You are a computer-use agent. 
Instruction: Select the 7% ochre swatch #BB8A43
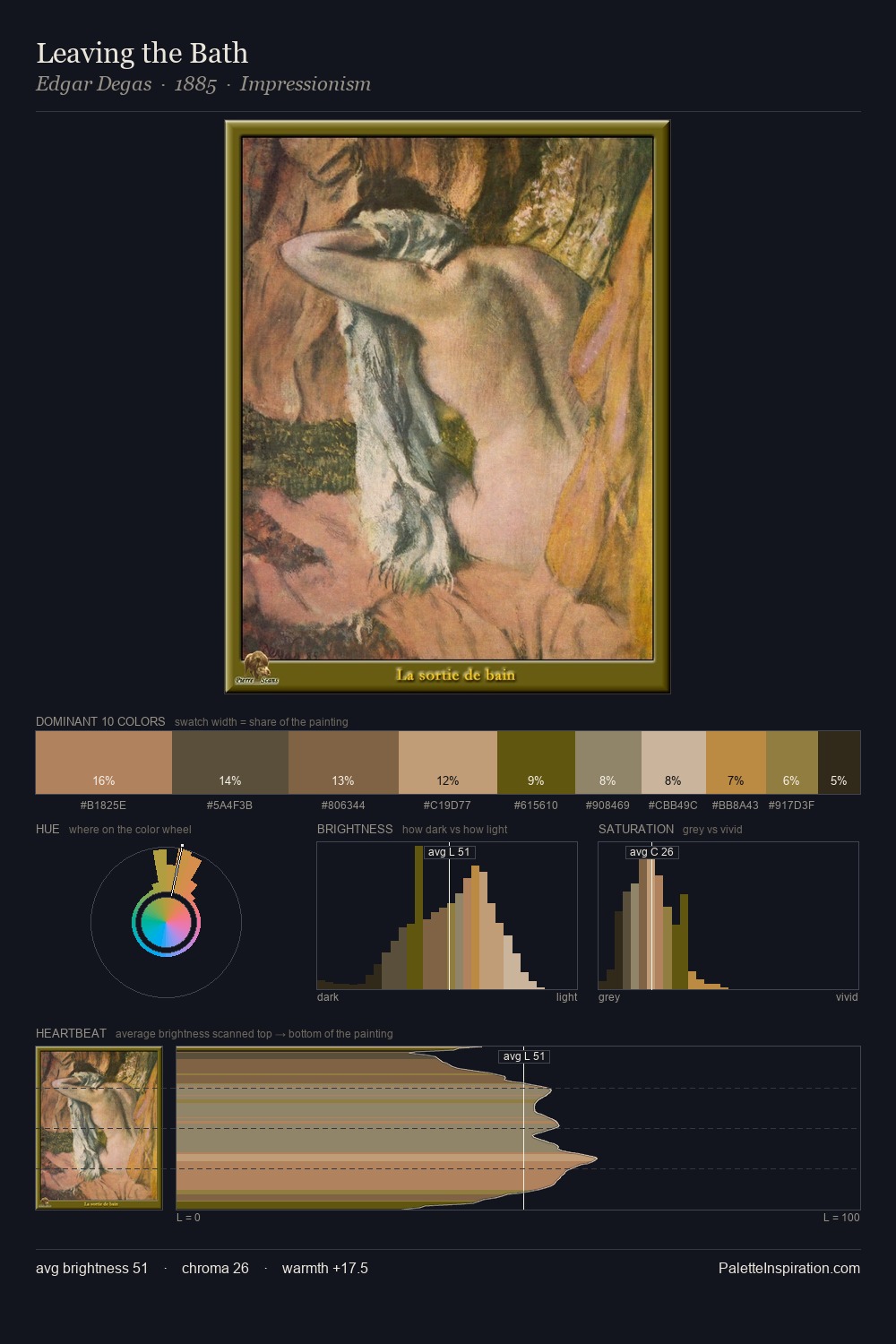[736, 762]
